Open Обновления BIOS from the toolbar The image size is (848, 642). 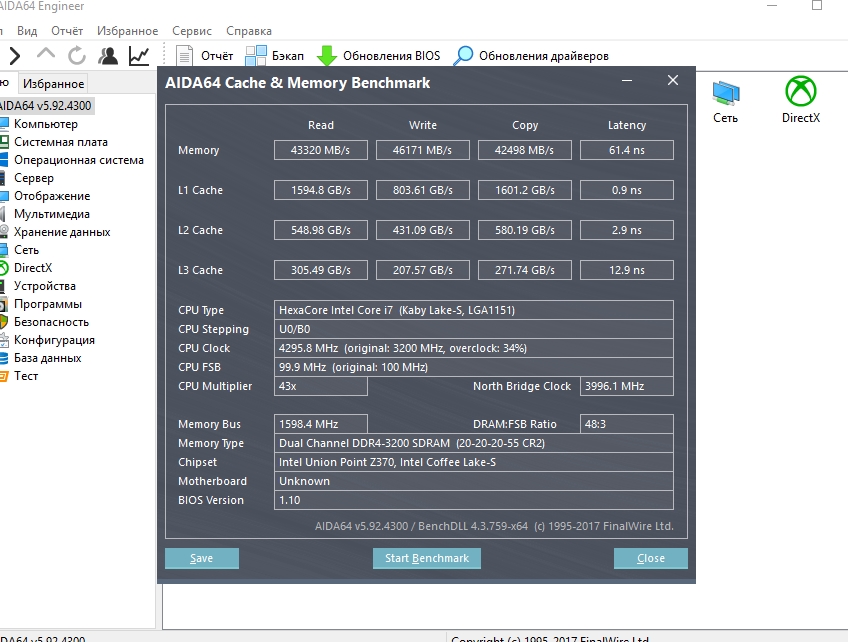(x=379, y=56)
